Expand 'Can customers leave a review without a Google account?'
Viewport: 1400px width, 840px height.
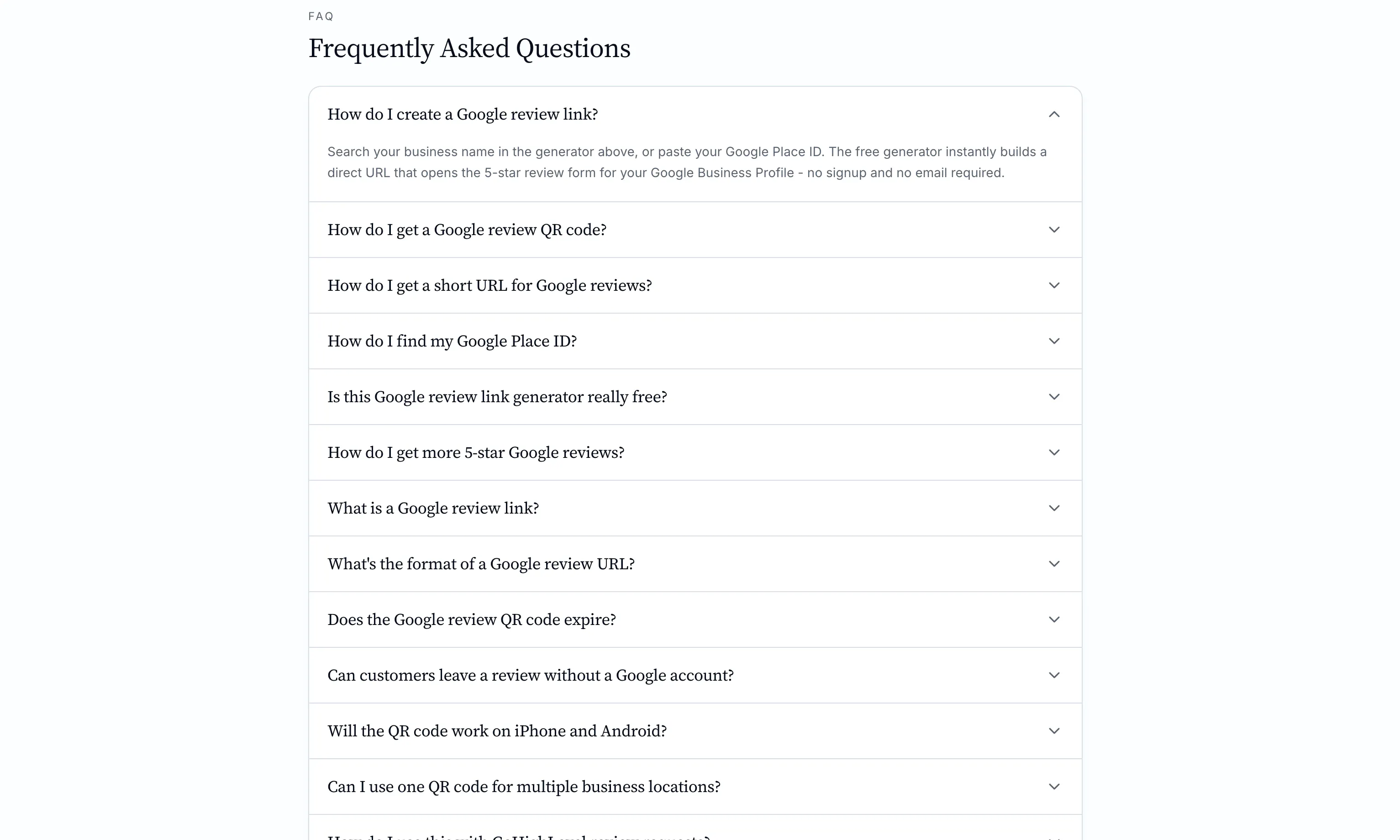[695, 675]
